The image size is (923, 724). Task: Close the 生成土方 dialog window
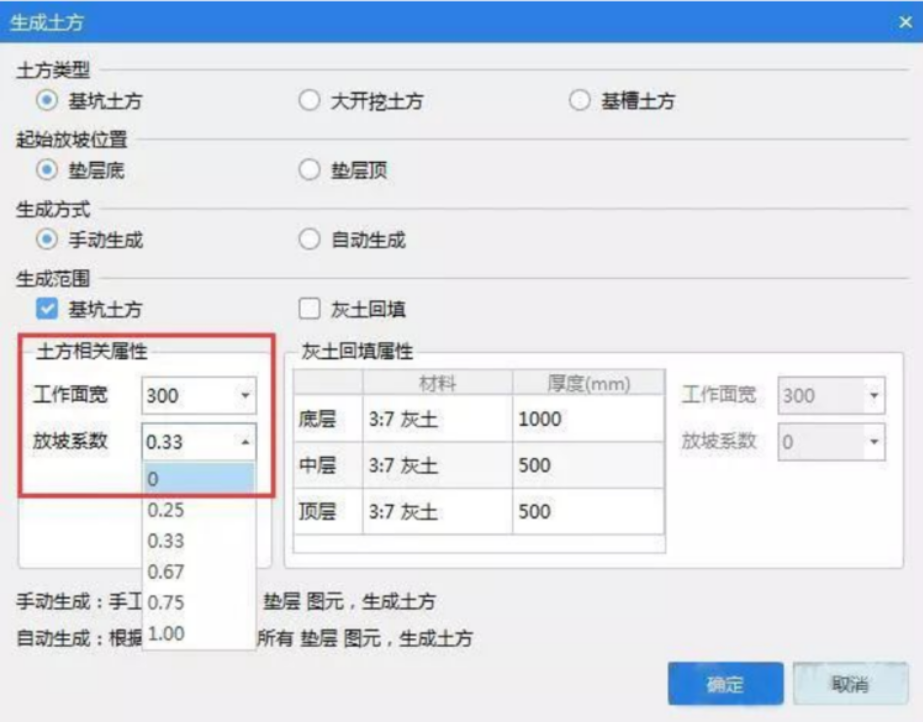pyautogui.click(x=904, y=21)
